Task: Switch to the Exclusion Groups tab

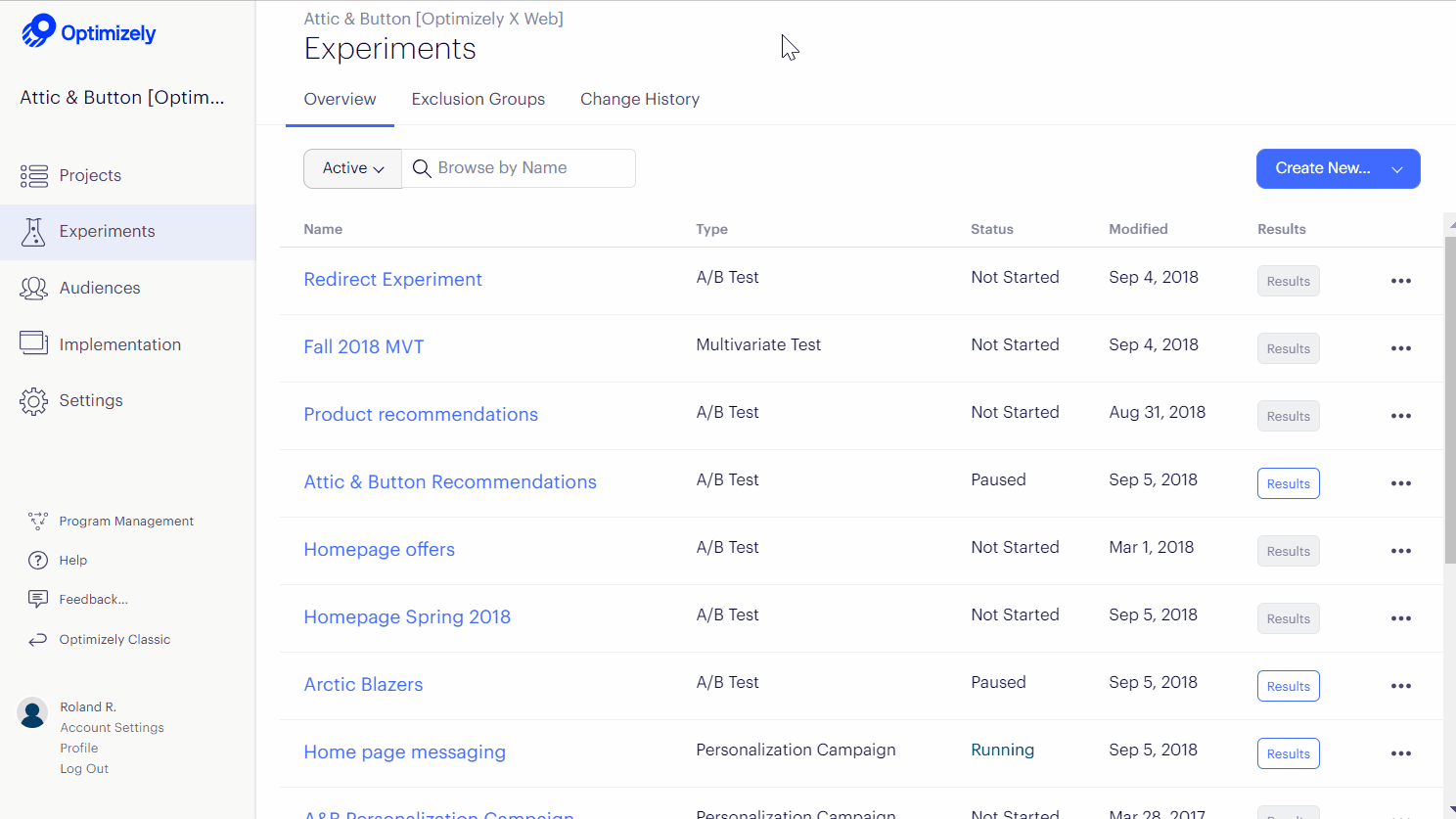Action: tap(478, 99)
